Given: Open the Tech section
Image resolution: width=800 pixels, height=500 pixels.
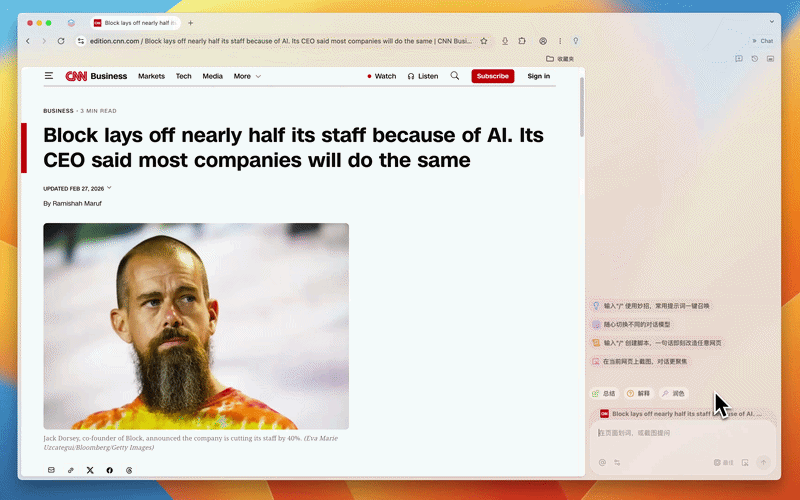Looking at the screenshot, I should tap(183, 76).
